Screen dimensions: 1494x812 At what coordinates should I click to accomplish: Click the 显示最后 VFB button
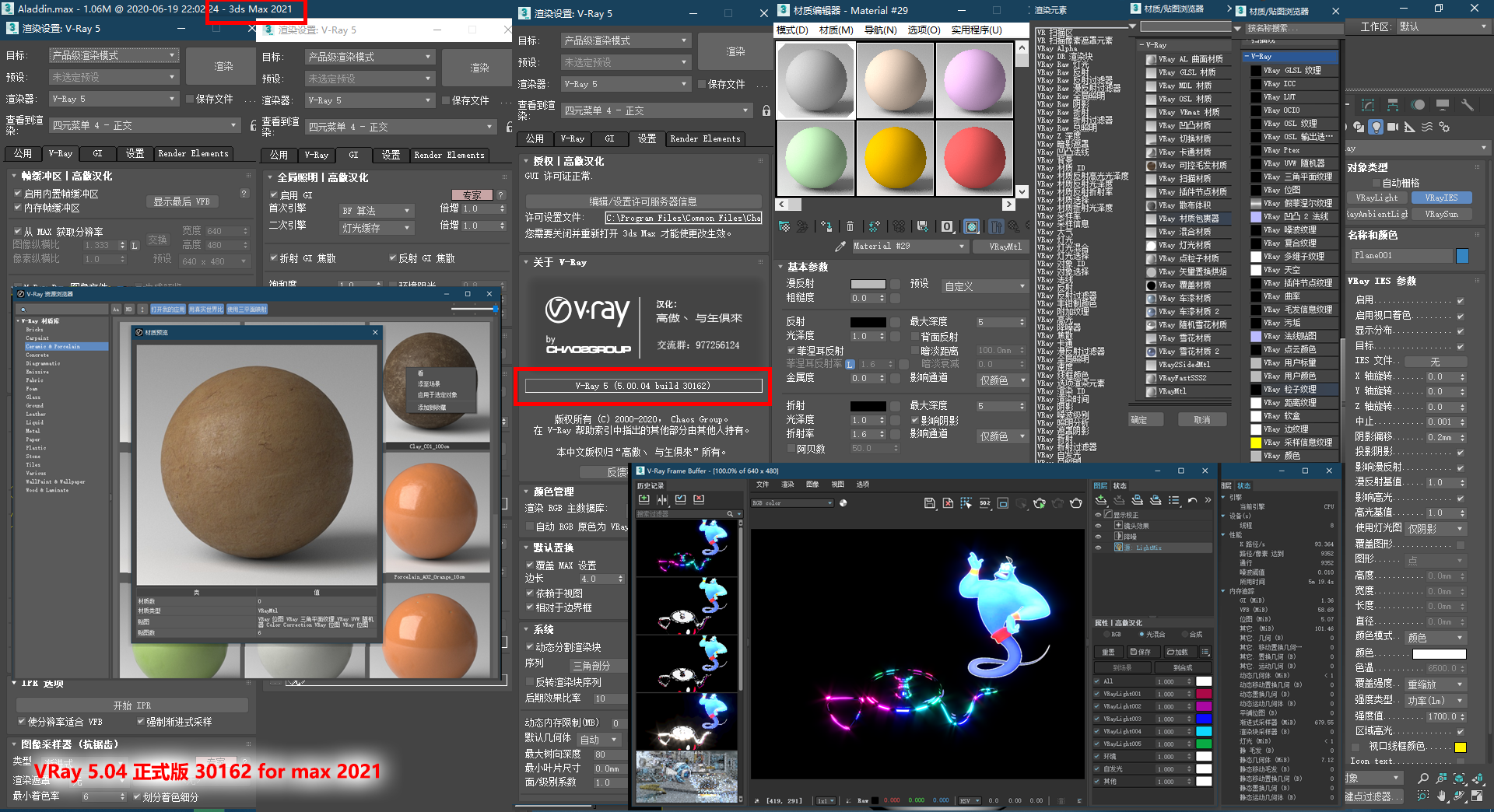(x=181, y=201)
